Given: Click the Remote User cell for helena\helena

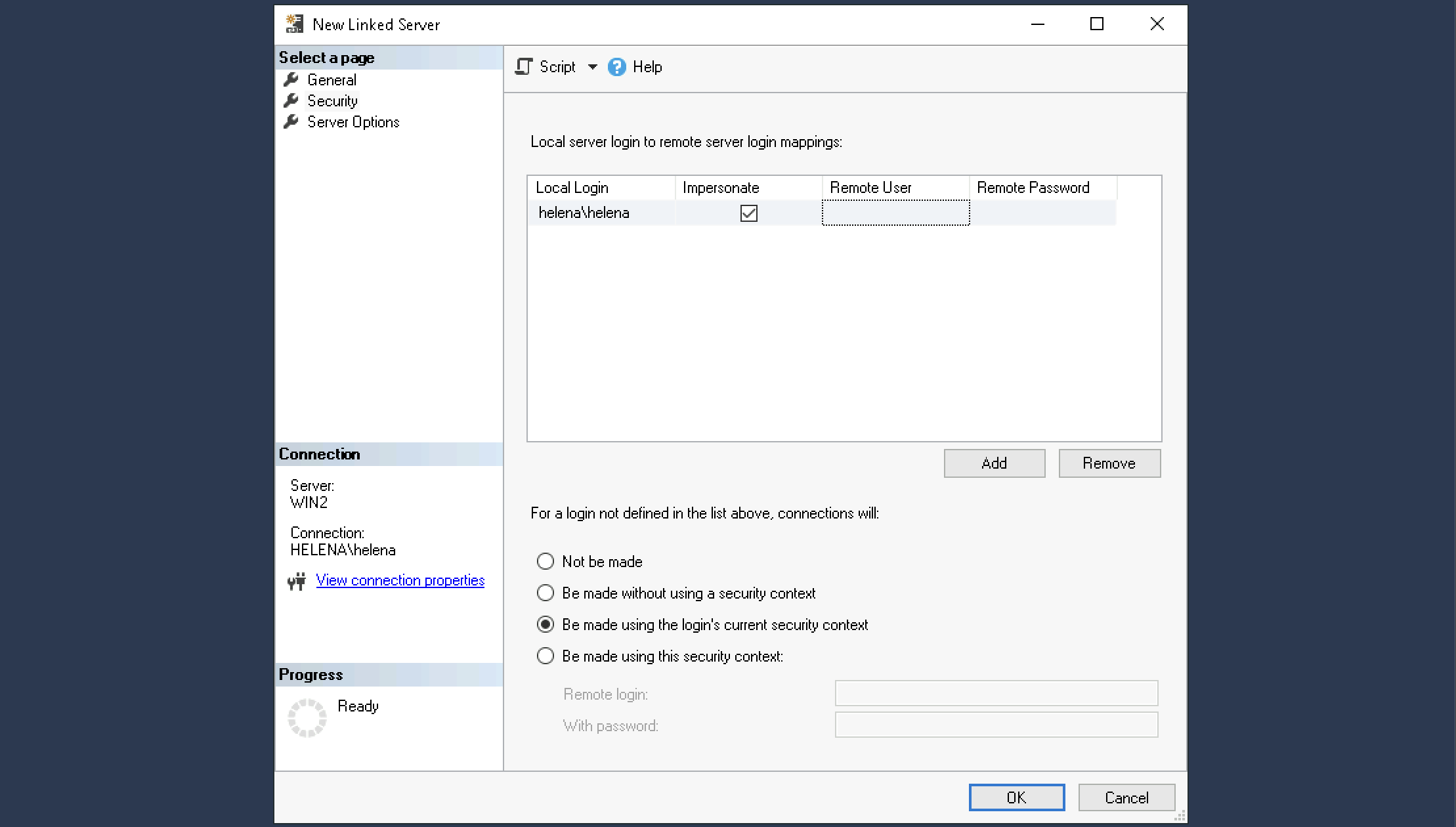Looking at the screenshot, I should tap(895, 213).
